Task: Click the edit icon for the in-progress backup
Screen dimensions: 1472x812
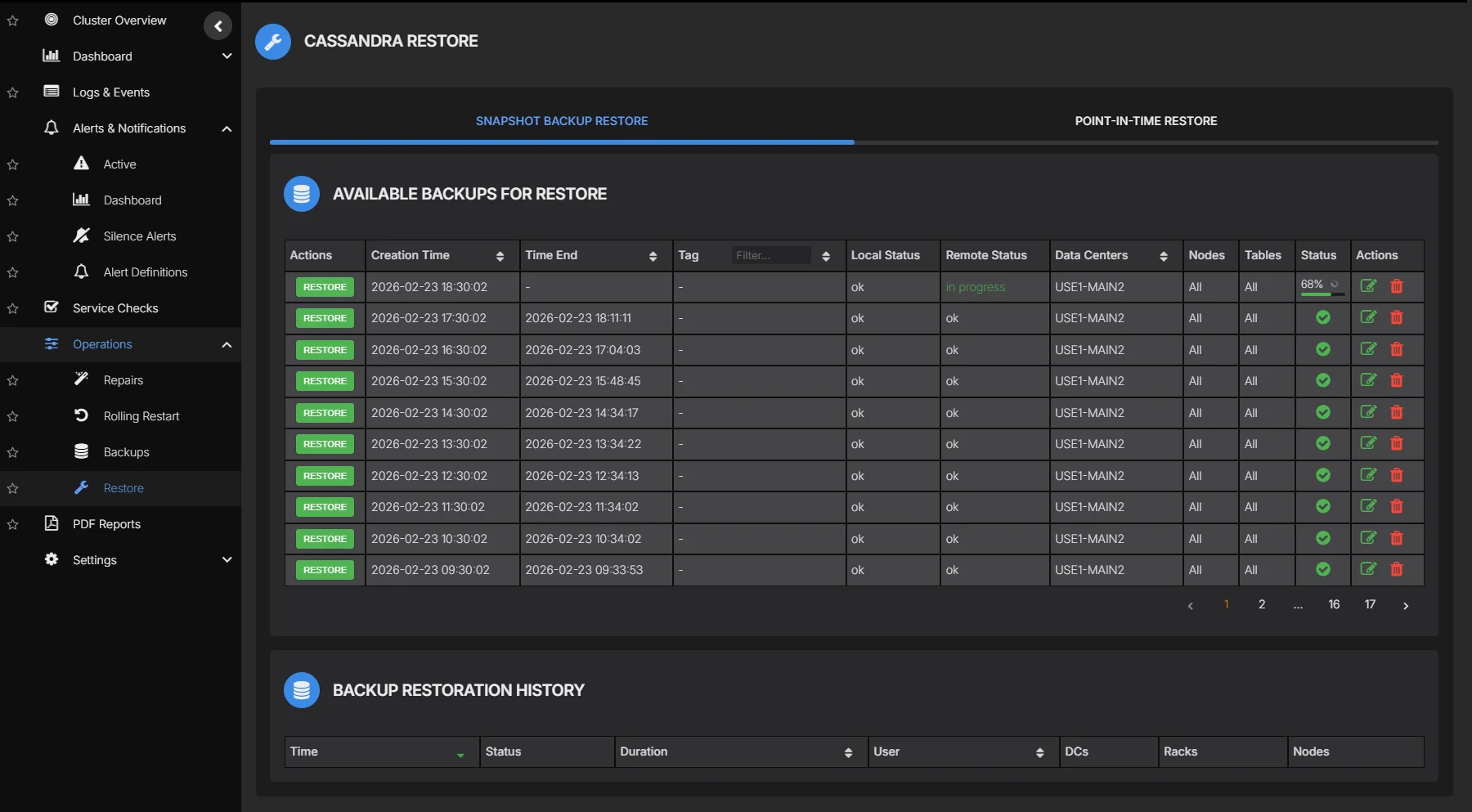Action: 1368,286
